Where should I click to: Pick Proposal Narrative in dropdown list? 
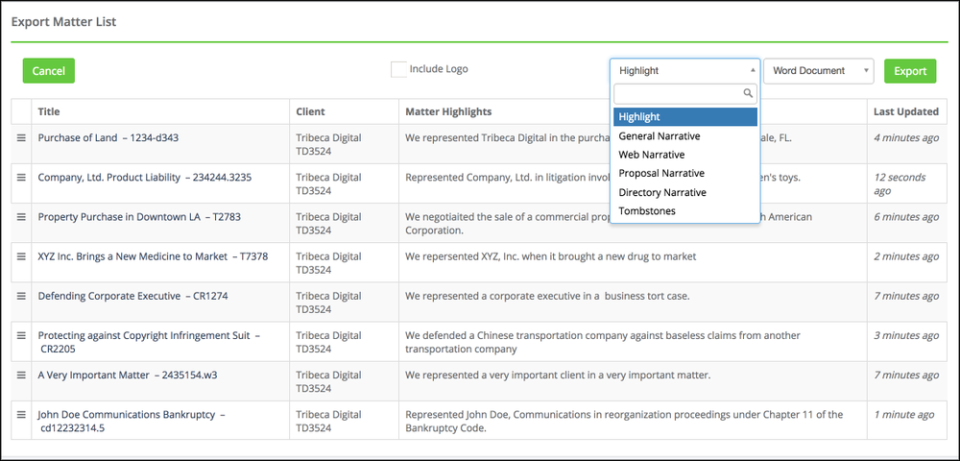click(x=661, y=173)
